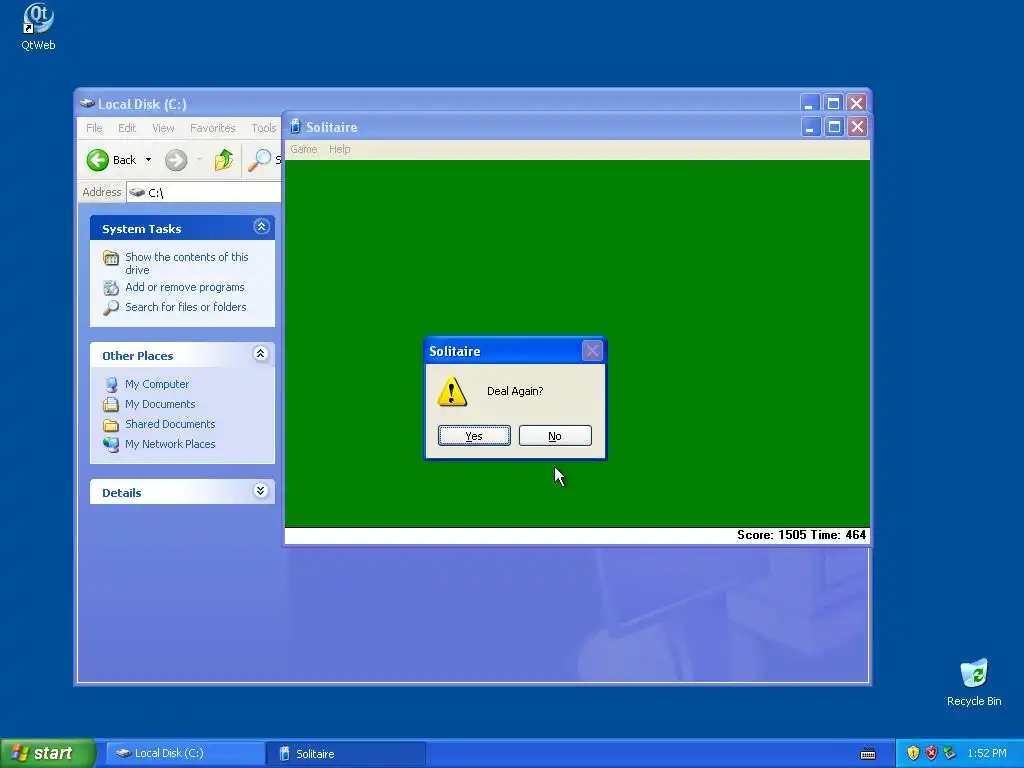Select the Recycle Bin desktop icon
Image resolution: width=1024 pixels, height=768 pixels.
click(974, 682)
